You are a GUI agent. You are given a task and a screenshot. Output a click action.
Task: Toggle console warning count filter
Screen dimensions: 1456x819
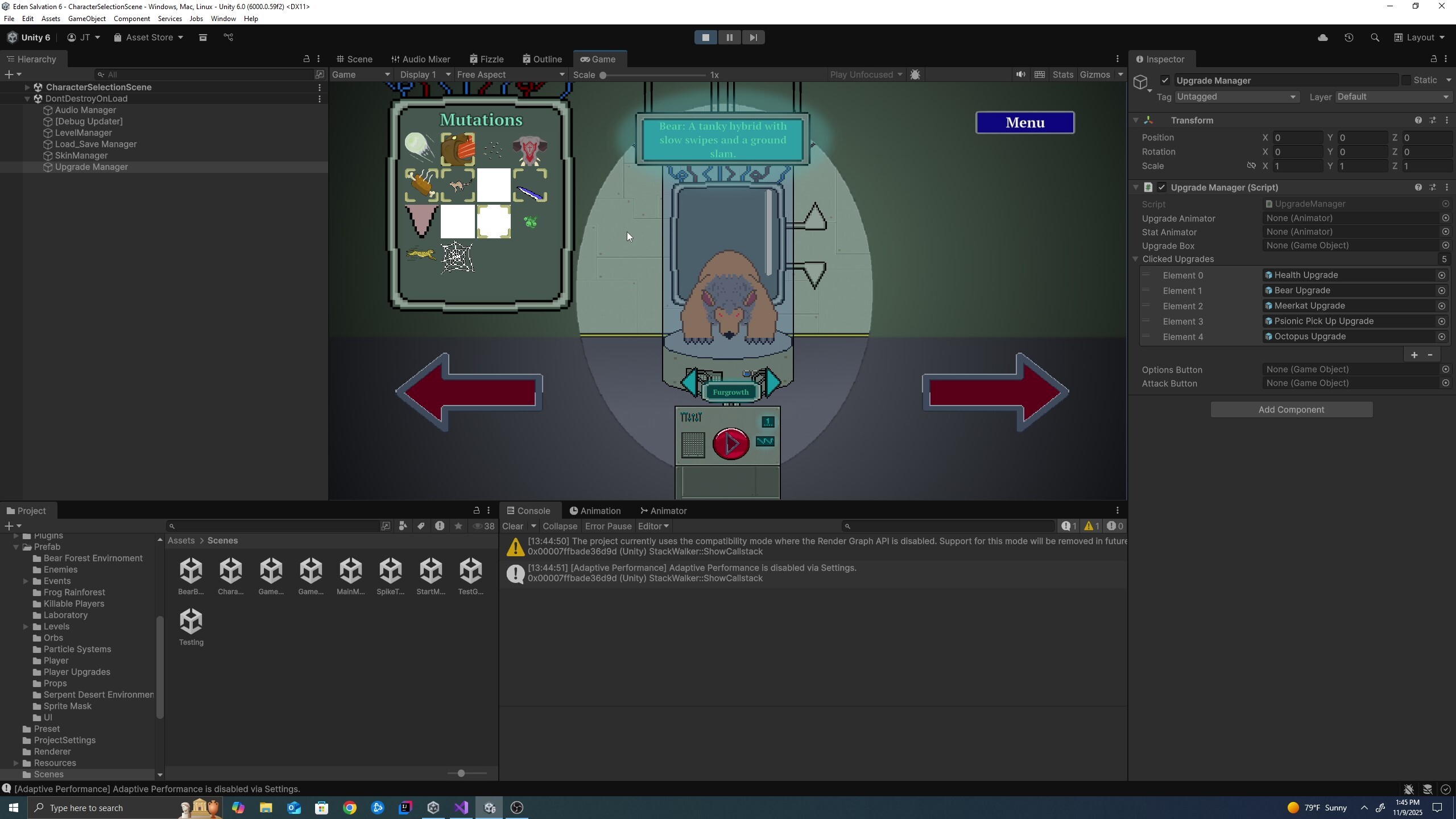pos(1091,526)
